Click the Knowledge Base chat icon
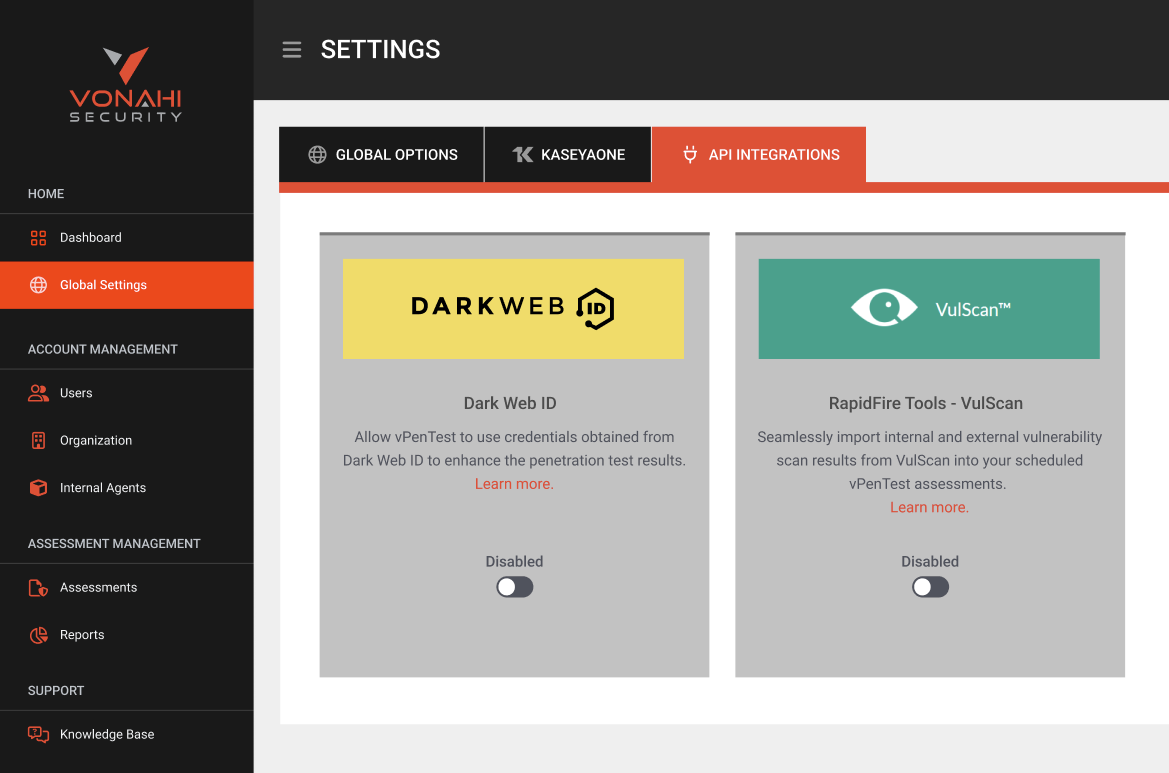 click(x=39, y=734)
